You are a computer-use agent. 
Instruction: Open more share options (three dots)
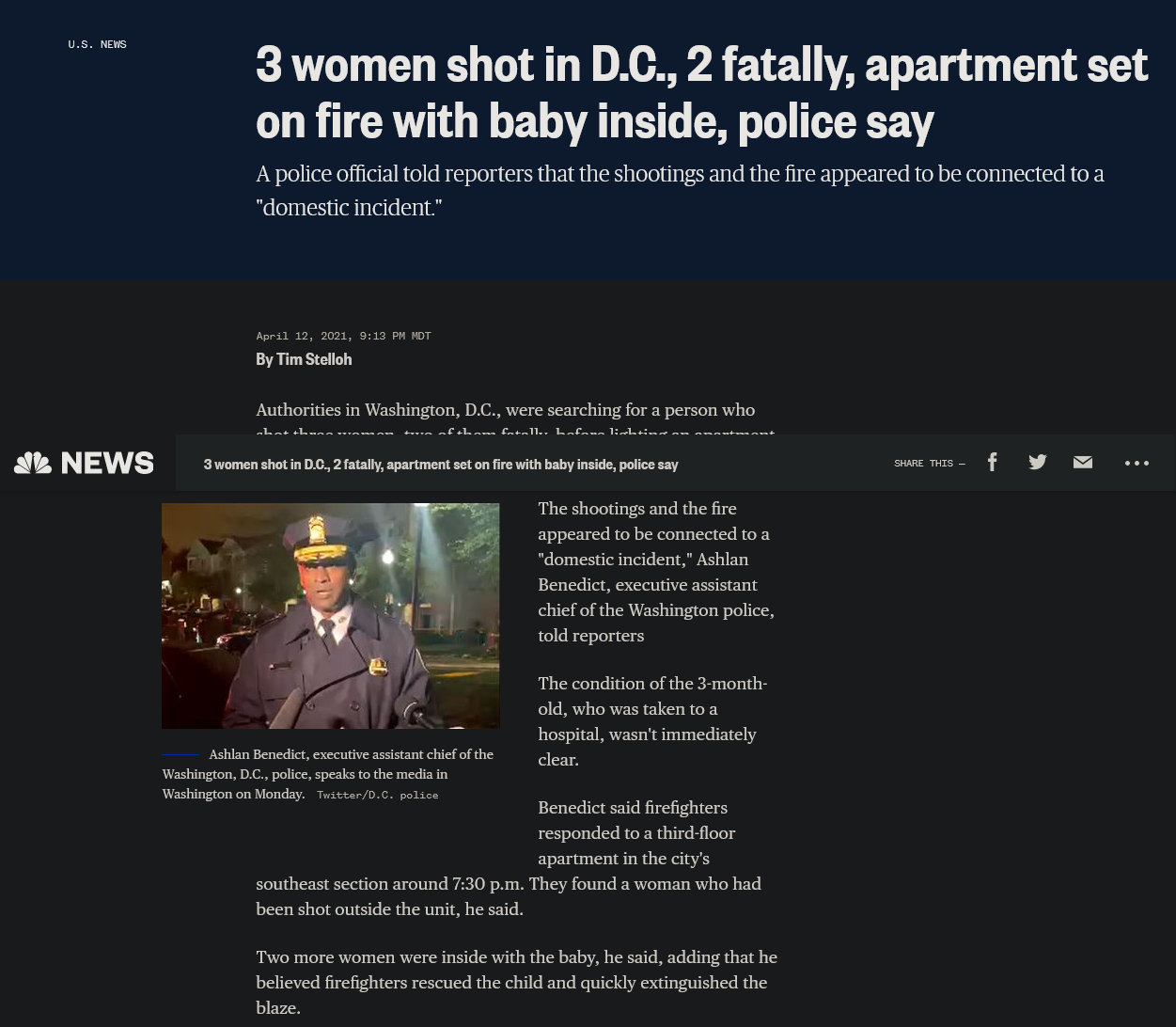pyautogui.click(x=1137, y=463)
